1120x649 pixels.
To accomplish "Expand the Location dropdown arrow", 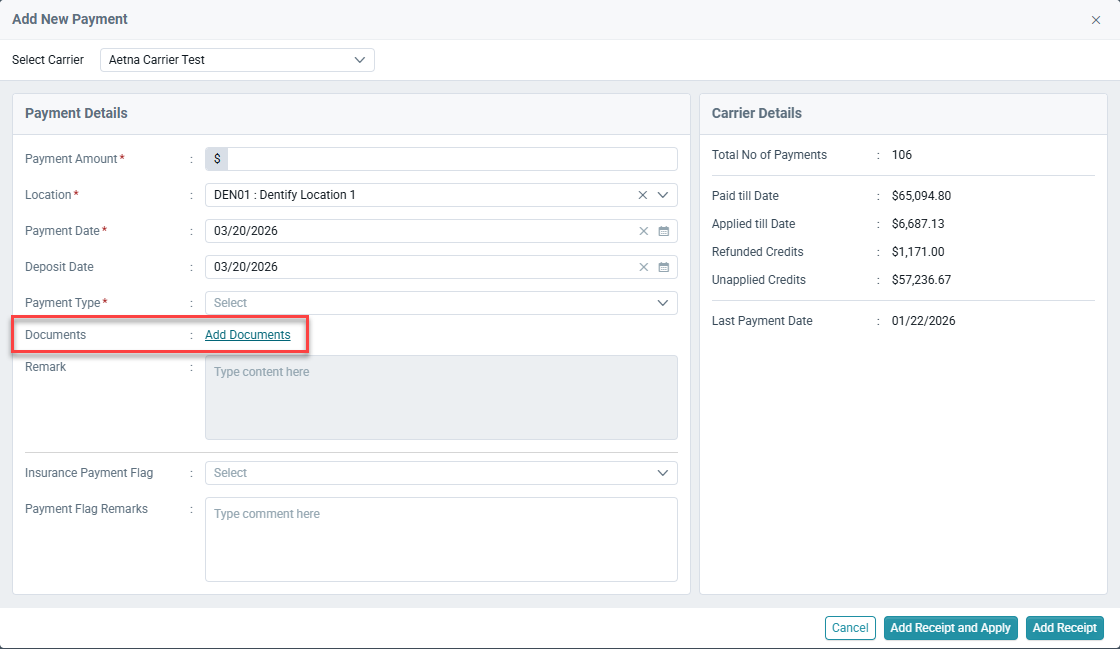I will [663, 195].
